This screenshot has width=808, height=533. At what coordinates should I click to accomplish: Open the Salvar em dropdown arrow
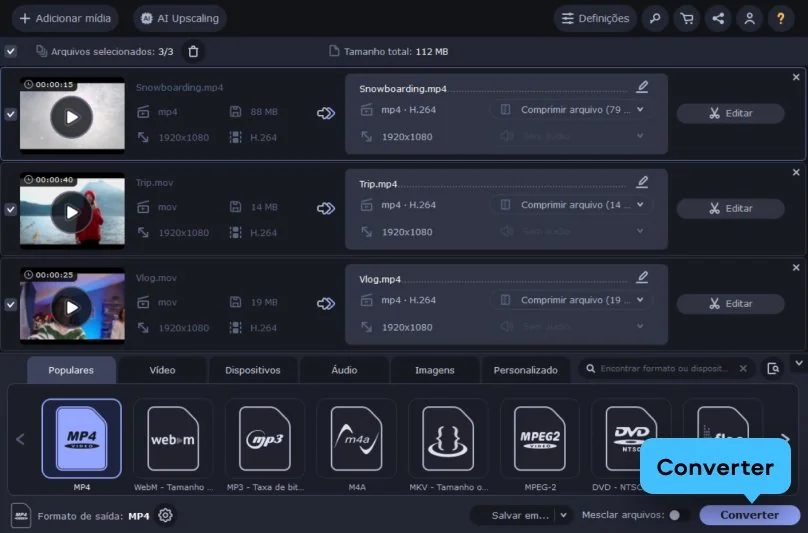click(x=563, y=515)
